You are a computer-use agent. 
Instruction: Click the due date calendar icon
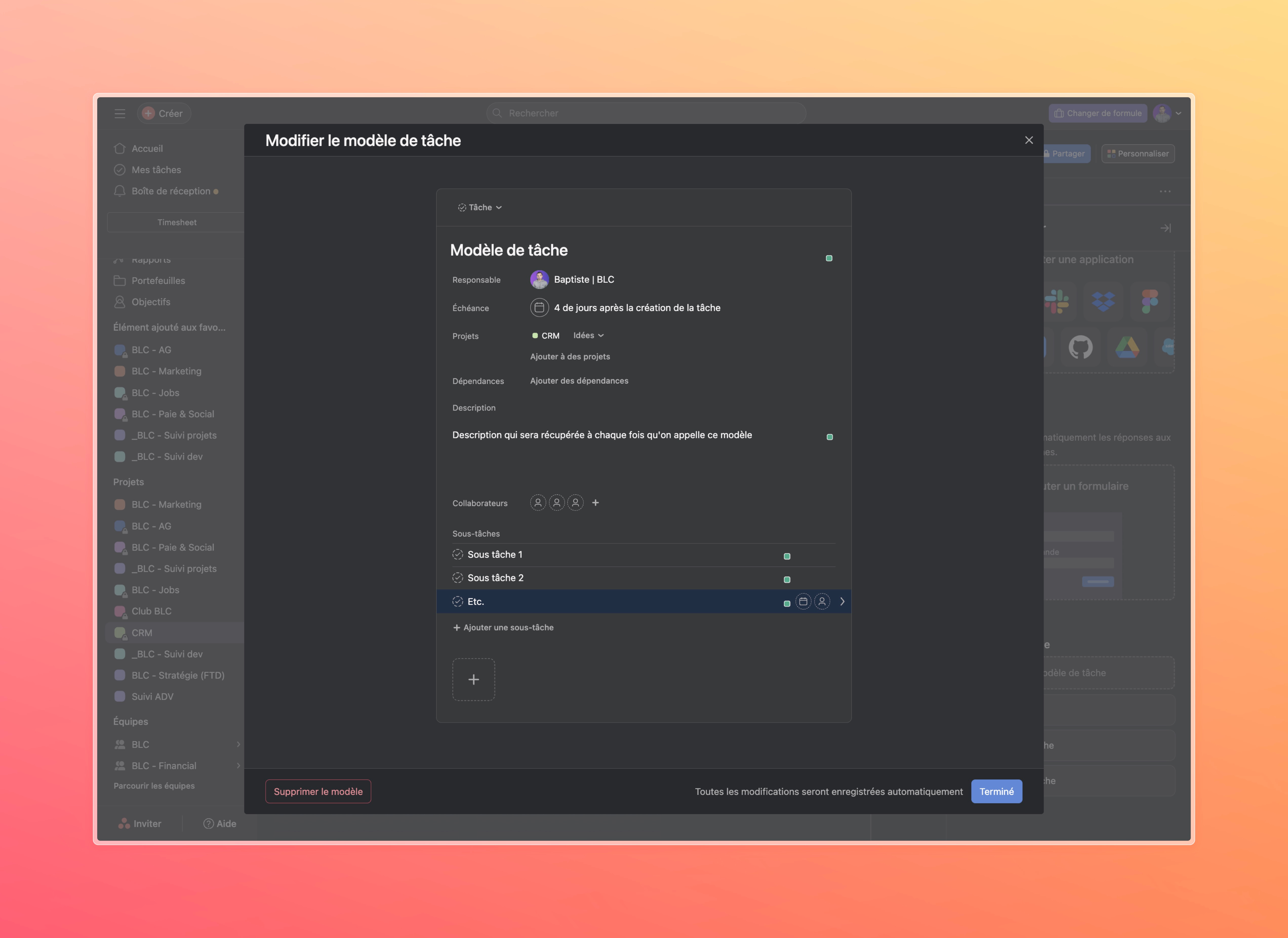click(539, 307)
